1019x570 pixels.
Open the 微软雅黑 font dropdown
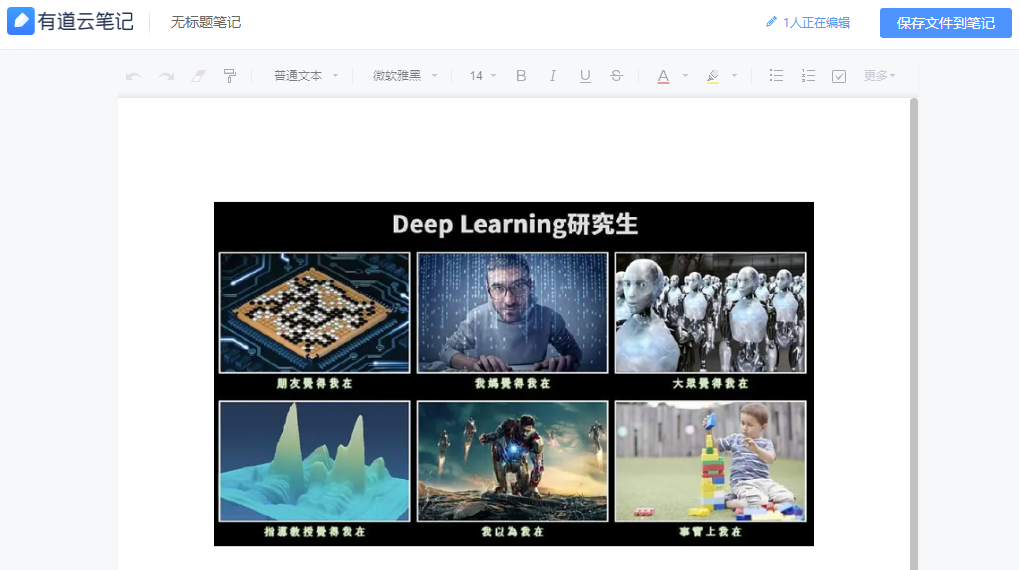[x=405, y=76]
